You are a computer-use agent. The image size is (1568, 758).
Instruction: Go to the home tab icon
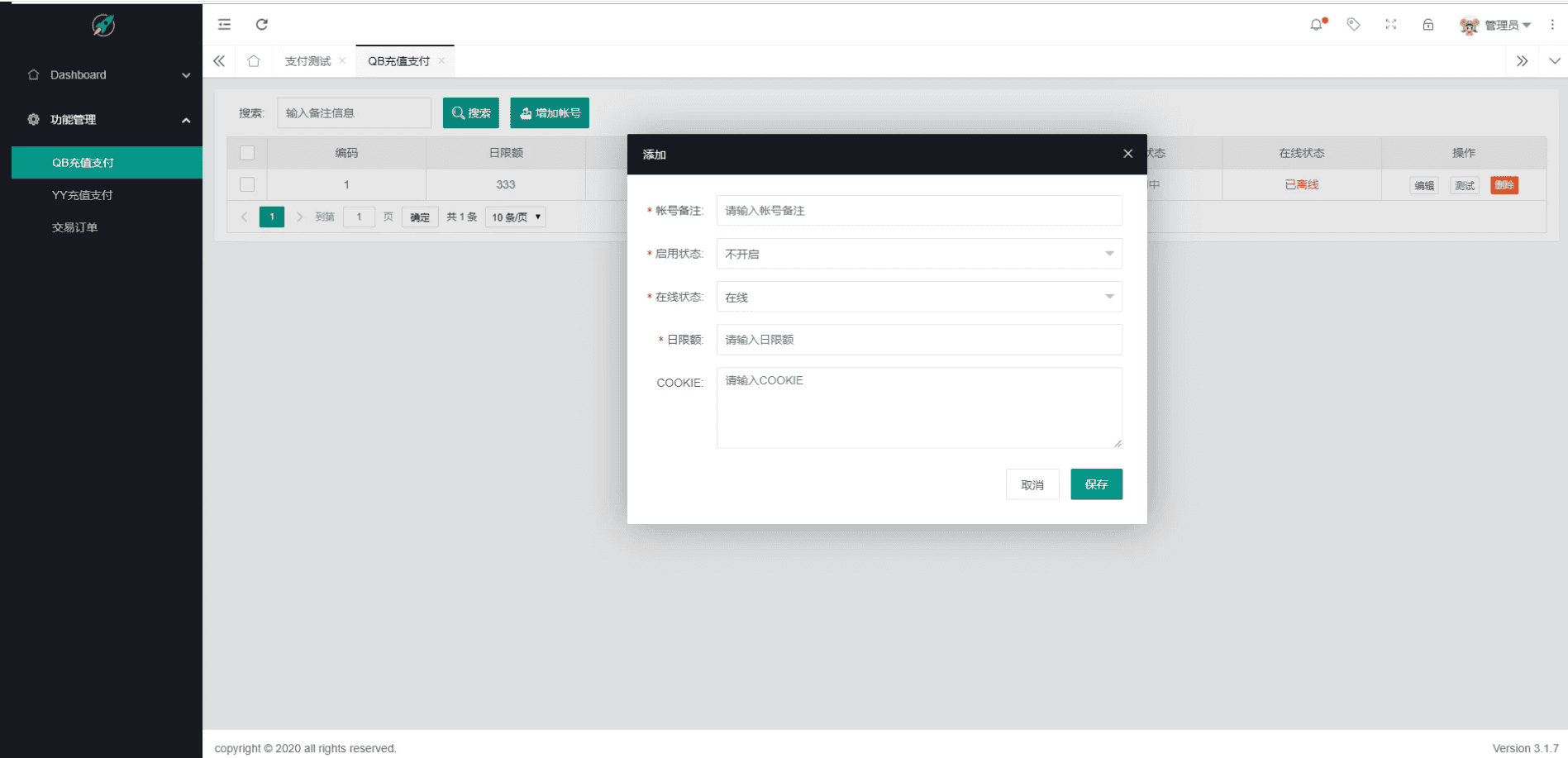(254, 61)
